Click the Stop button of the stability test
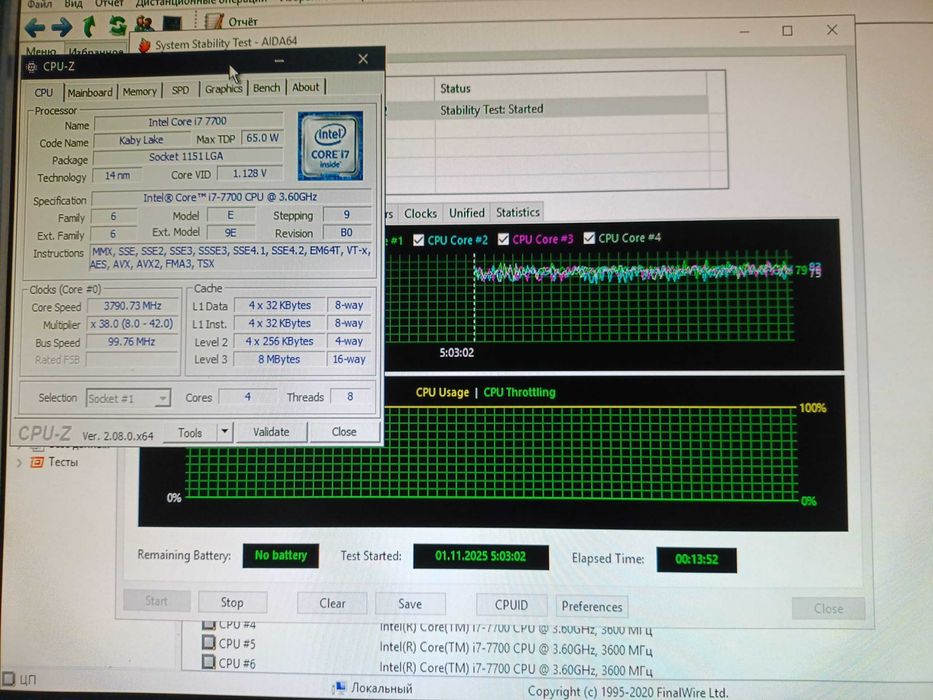 (x=232, y=602)
